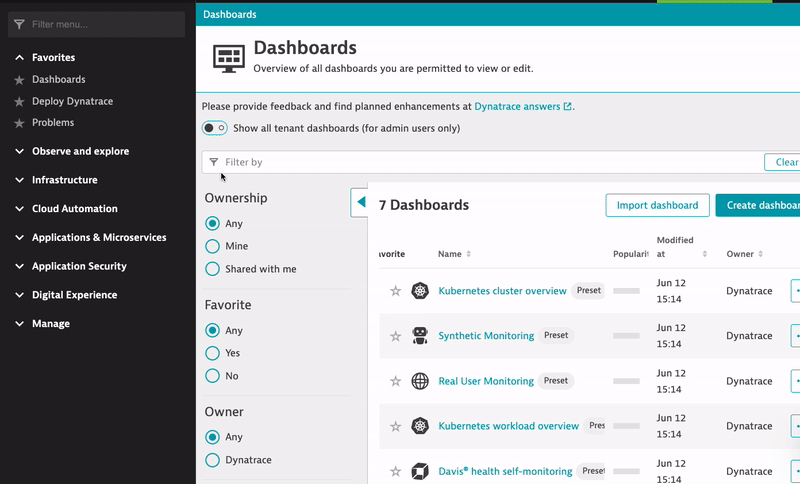Toggle Show all tenant dashboards switch
The height and width of the screenshot is (484, 800).
click(214, 128)
